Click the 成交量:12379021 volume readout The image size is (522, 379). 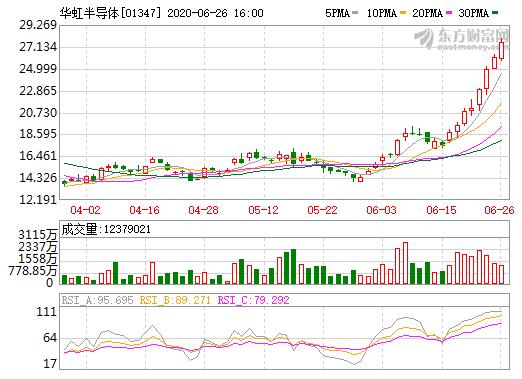(x=106, y=229)
